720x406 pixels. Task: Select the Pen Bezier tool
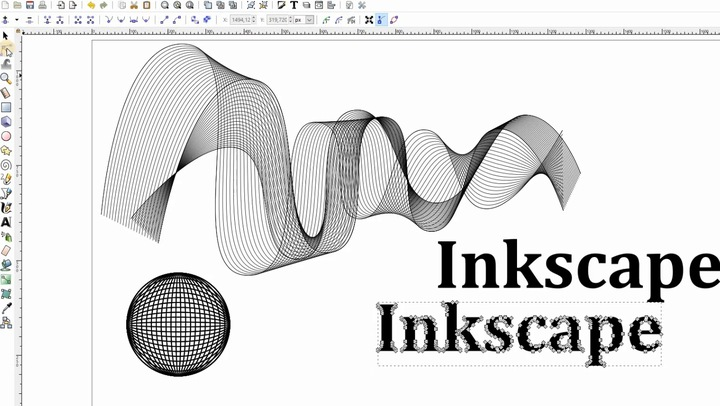point(6,193)
